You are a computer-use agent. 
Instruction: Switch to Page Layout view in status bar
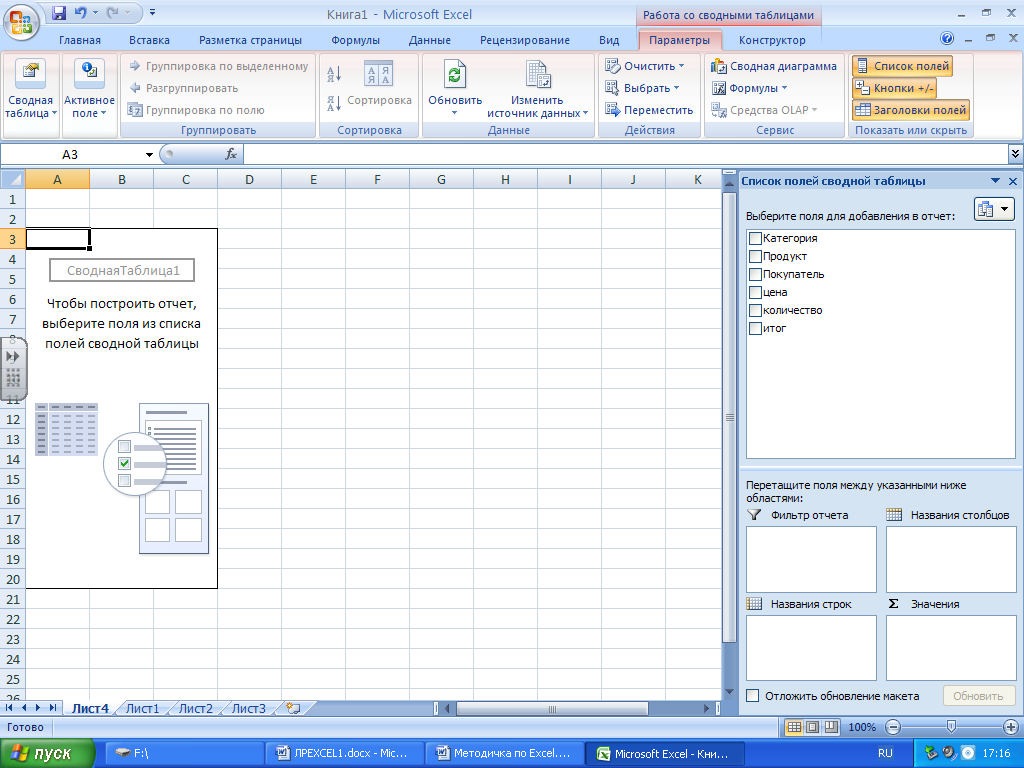(812, 727)
